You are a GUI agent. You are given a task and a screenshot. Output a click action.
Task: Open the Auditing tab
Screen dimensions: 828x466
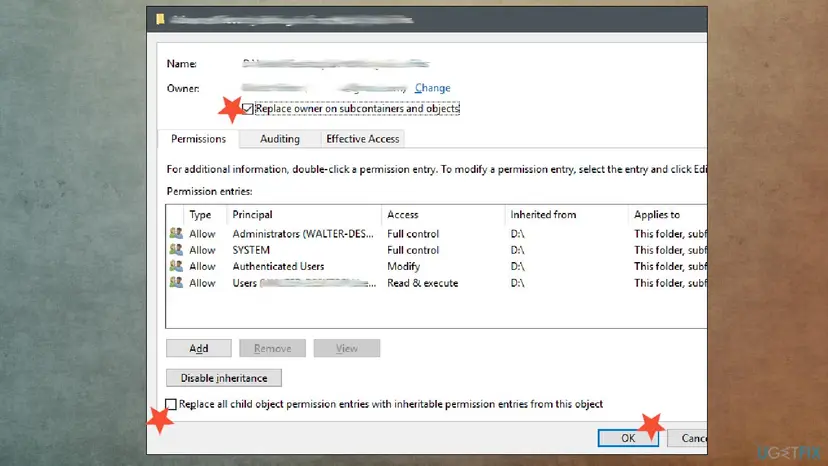tap(280, 139)
